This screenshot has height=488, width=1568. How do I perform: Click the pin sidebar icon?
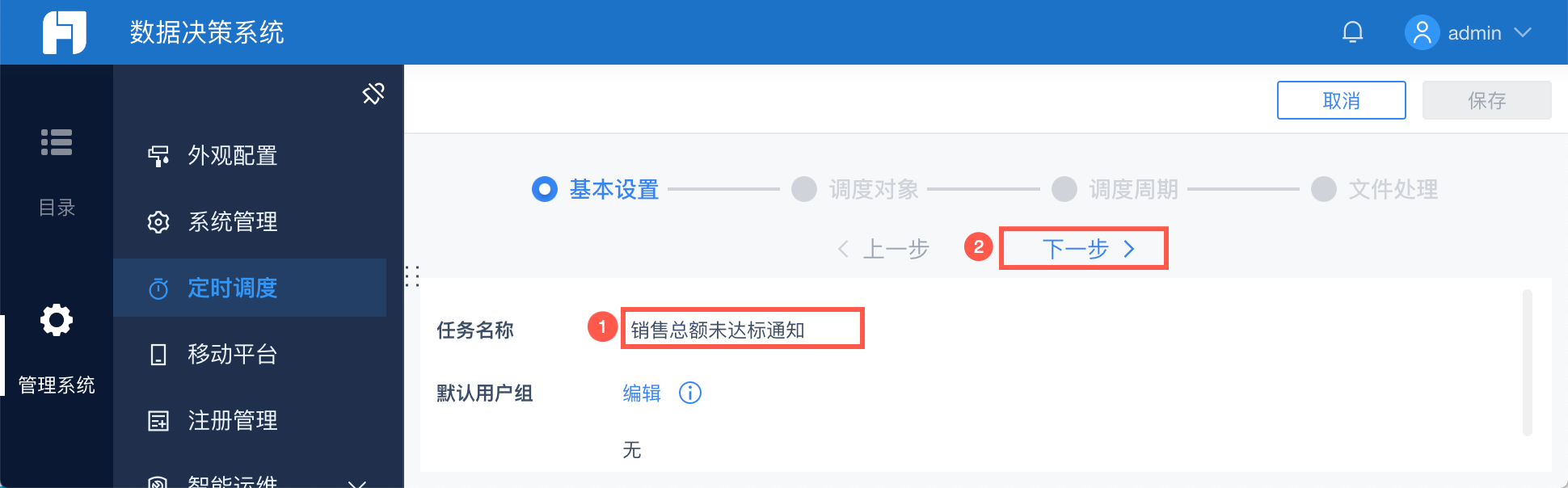(x=373, y=94)
